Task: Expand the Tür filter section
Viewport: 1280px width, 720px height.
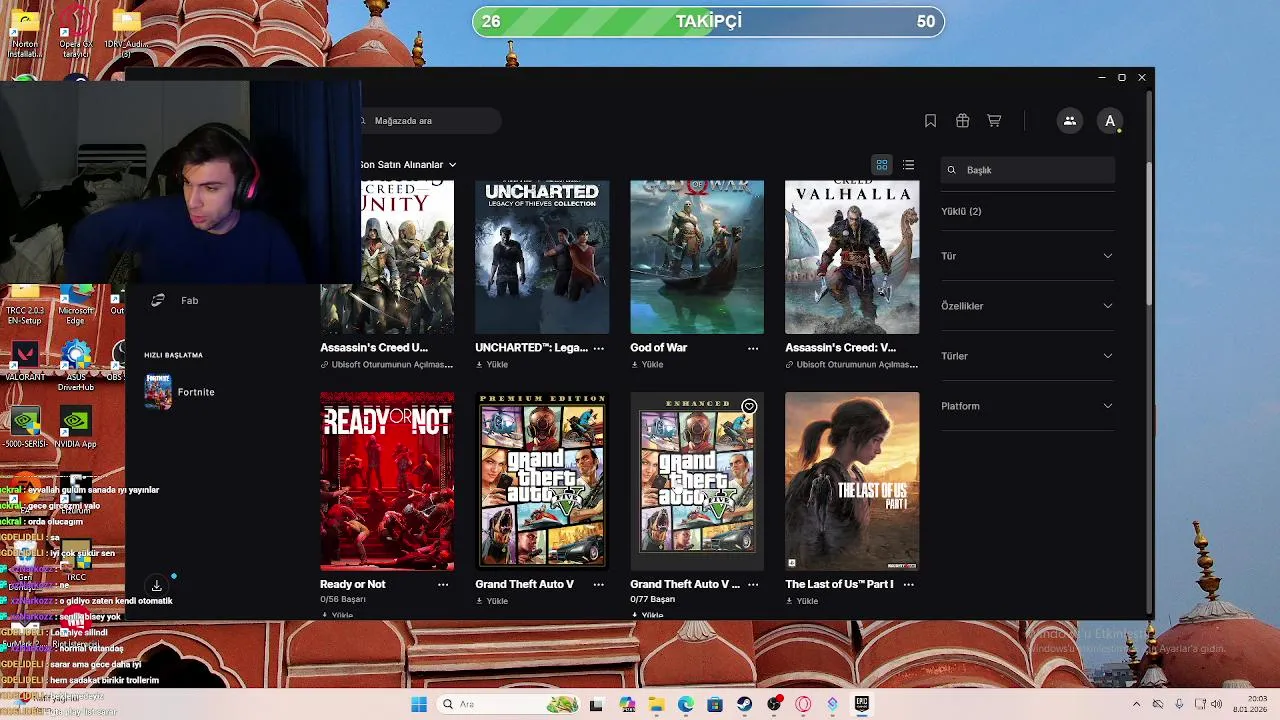Action: click(x=1027, y=256)
